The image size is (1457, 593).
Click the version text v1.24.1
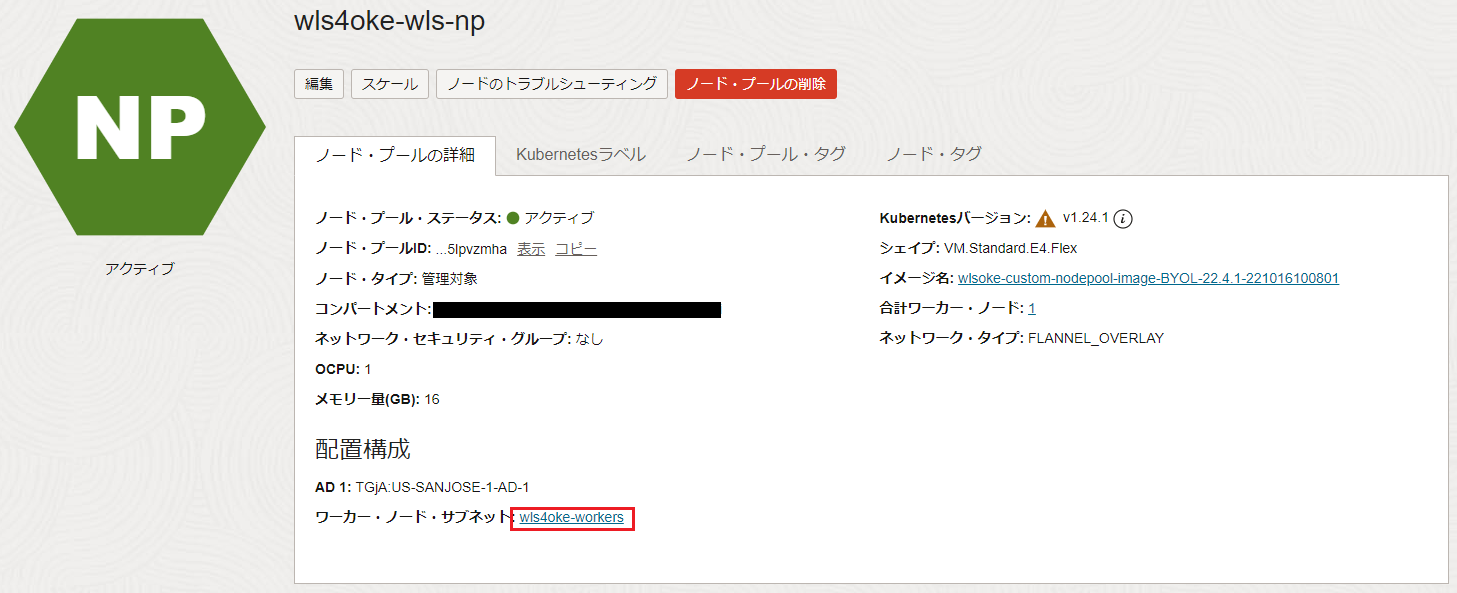tap(1086, 217)
